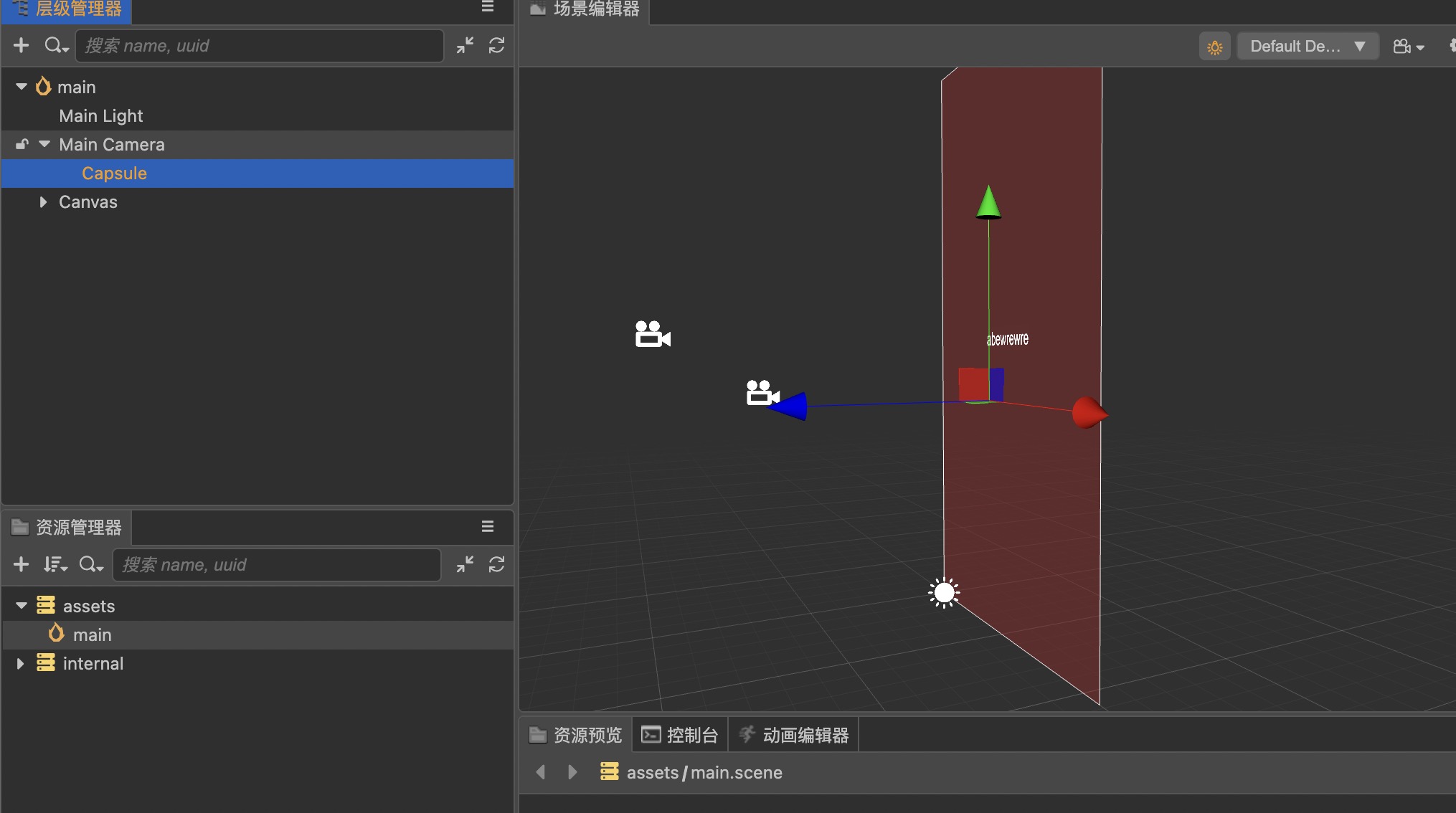Switch to the 控制台 tab
The width and height of the screenshot is (1456, 813).
pyautogui.click(x=680, y=735)
